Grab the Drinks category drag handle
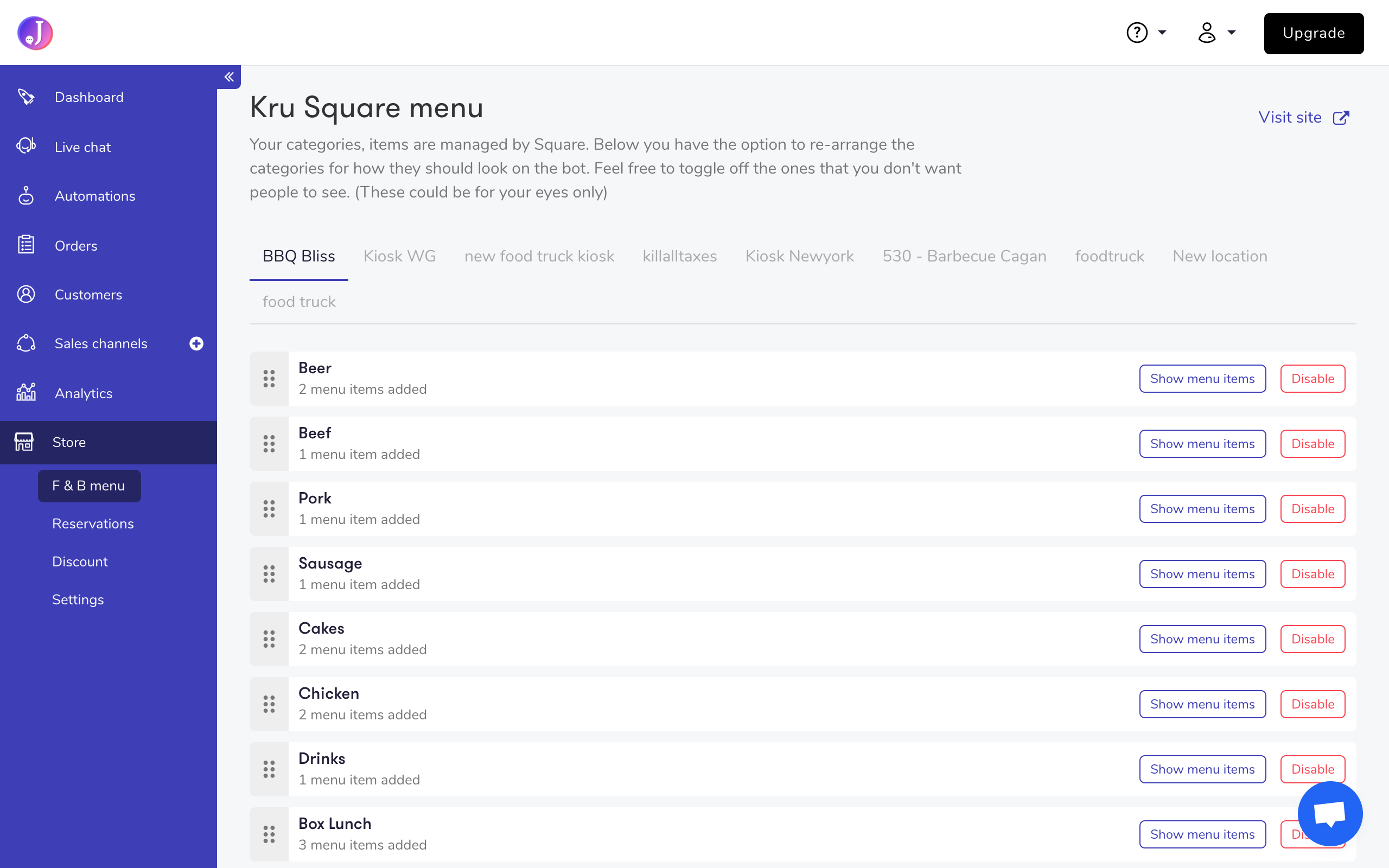The height and width of the screenshot is (868, 1389). point(269,769)
